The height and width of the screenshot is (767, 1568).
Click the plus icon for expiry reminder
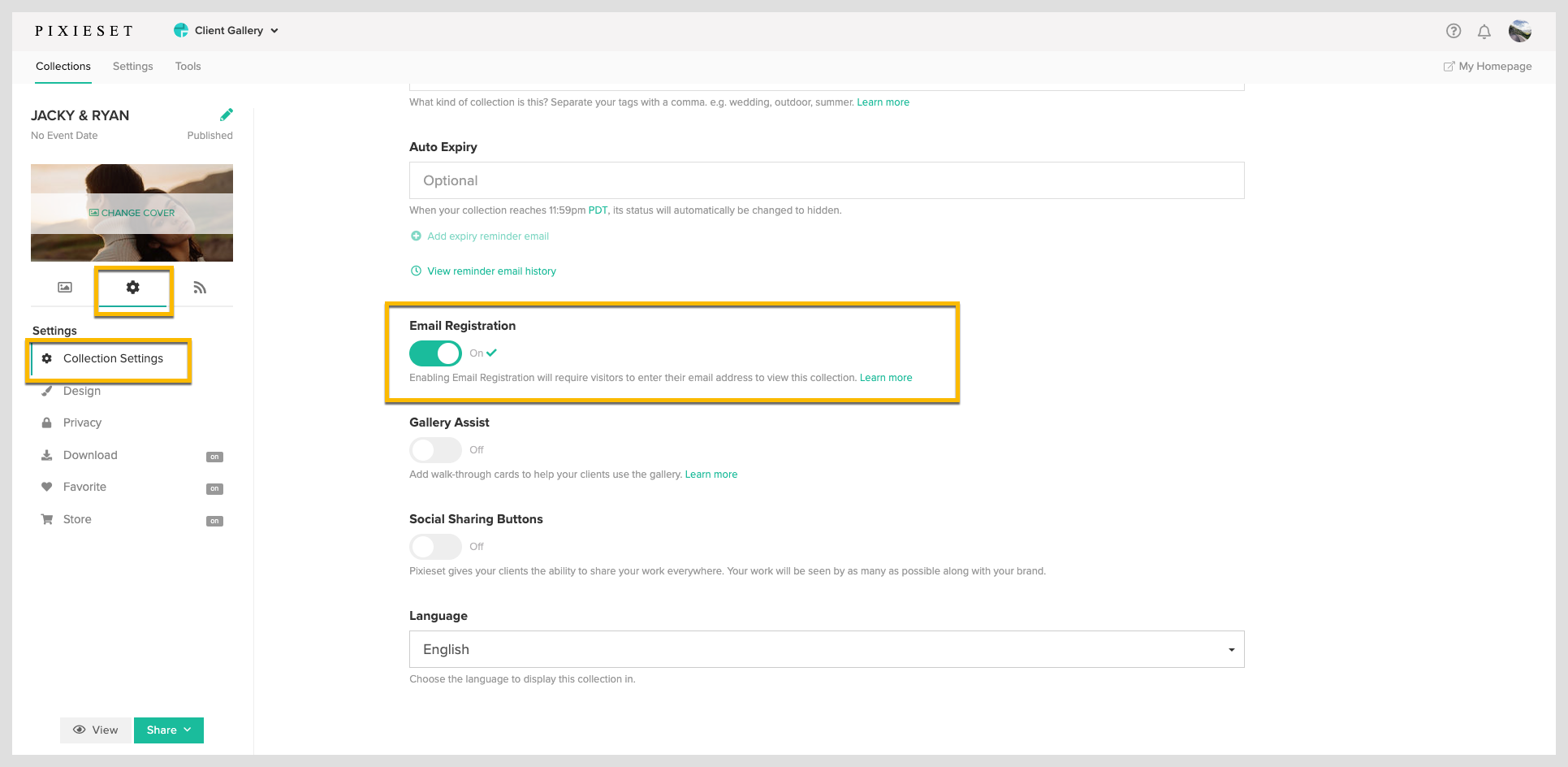click(416, 236)
